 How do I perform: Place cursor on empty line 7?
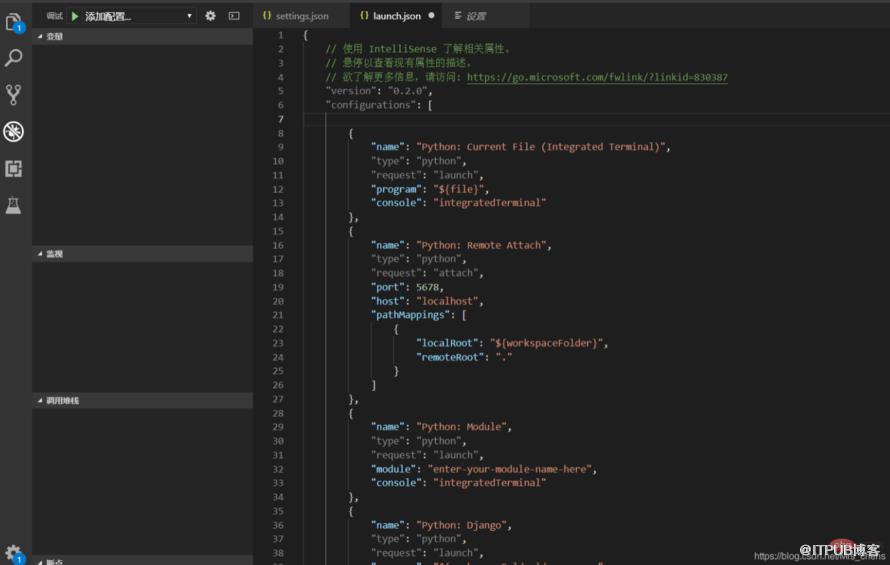[x=596, y=119]
